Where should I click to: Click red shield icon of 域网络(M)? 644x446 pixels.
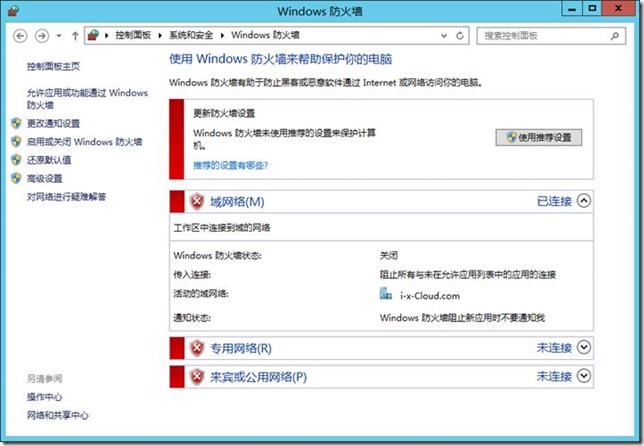pyautogui.click(x=197, y=202)
